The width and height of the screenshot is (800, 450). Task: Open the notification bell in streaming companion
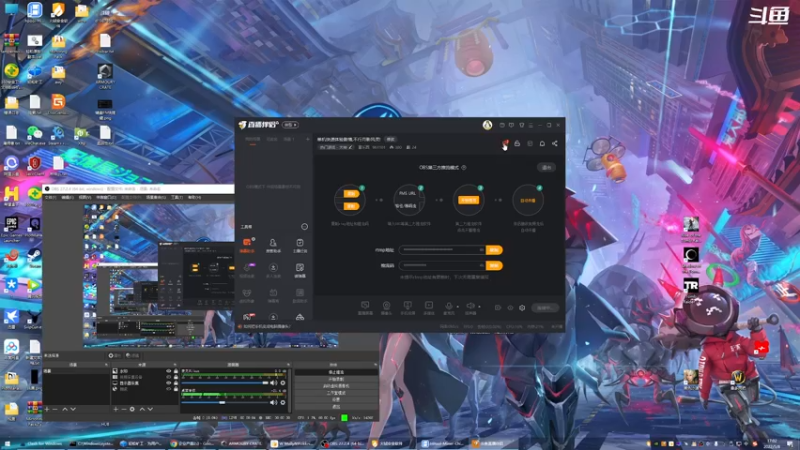click(x=542, y=143)
